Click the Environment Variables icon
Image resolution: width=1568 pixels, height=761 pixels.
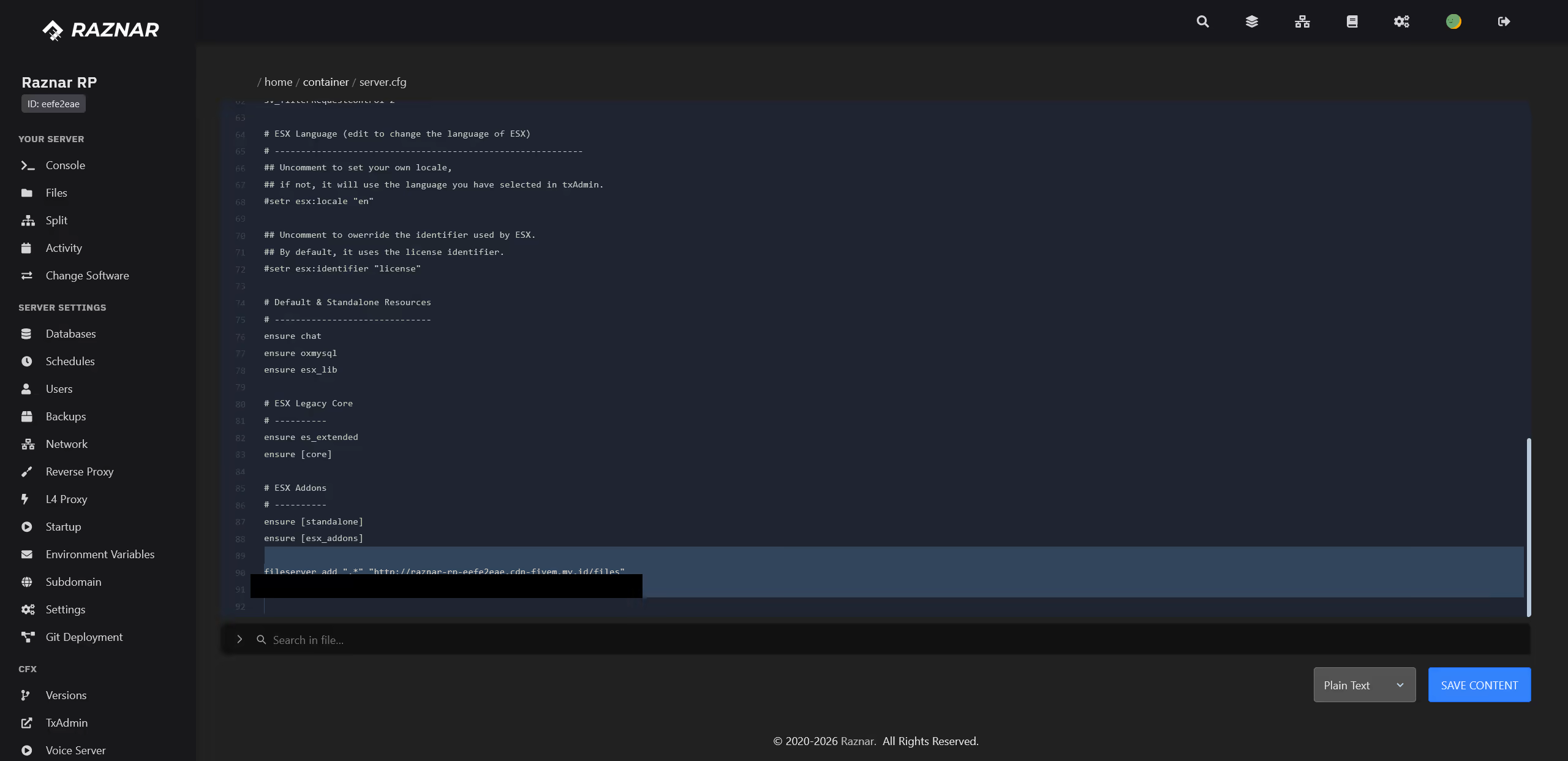pos(26,554)
